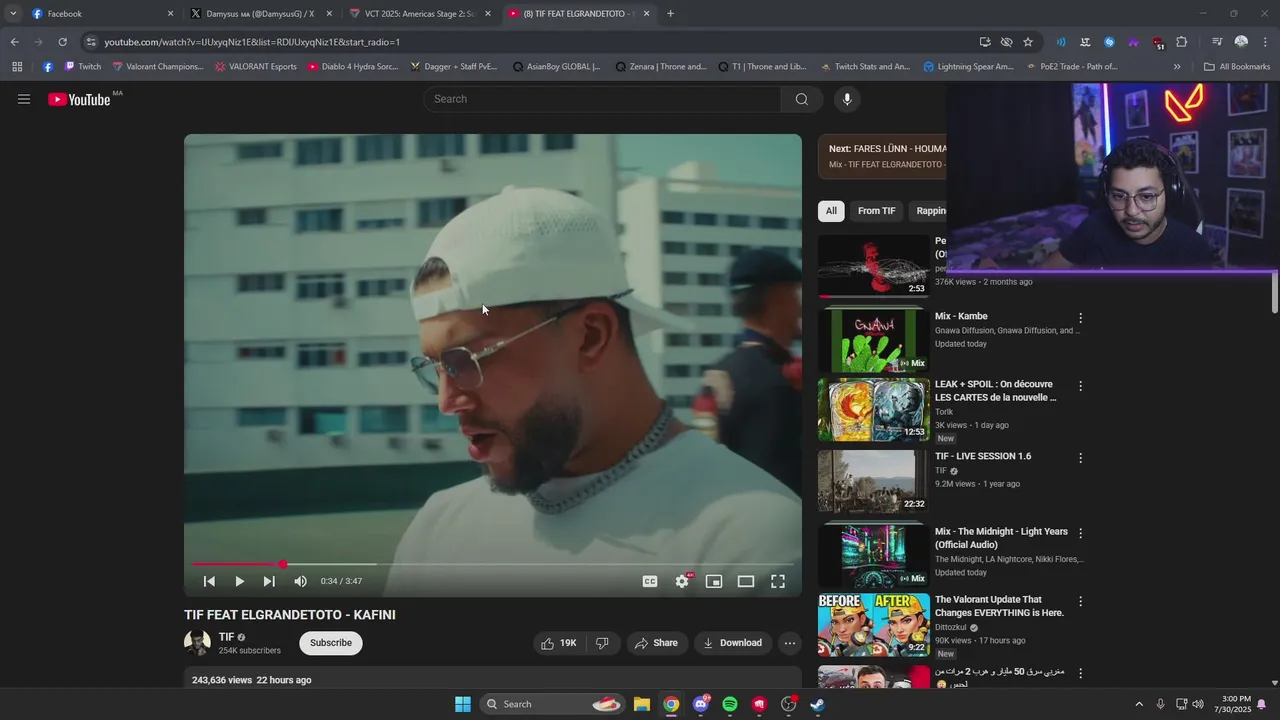This screenshot has width=1280, height=720.
Task: Open Steam from the taskbar
Action: [817, 704]
